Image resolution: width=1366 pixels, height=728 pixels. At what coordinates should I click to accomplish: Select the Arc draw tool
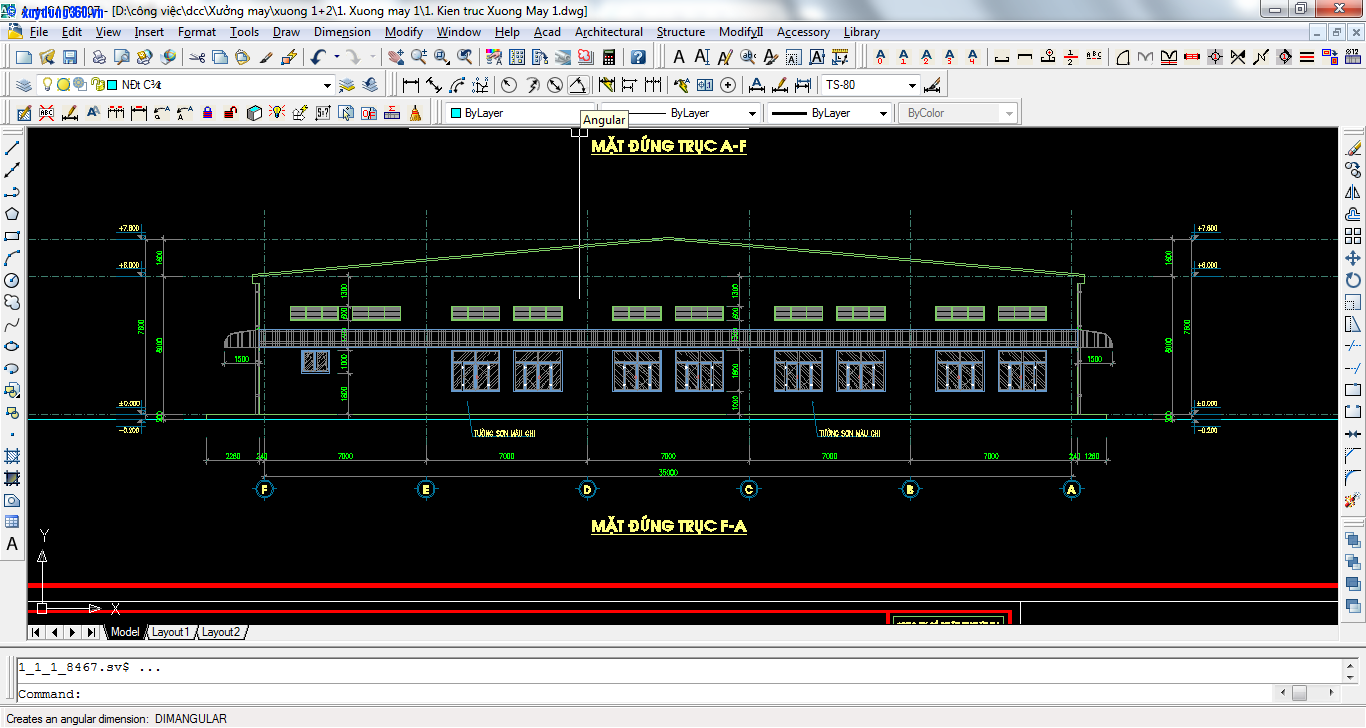pyautogui.click(x=13, y=258)
